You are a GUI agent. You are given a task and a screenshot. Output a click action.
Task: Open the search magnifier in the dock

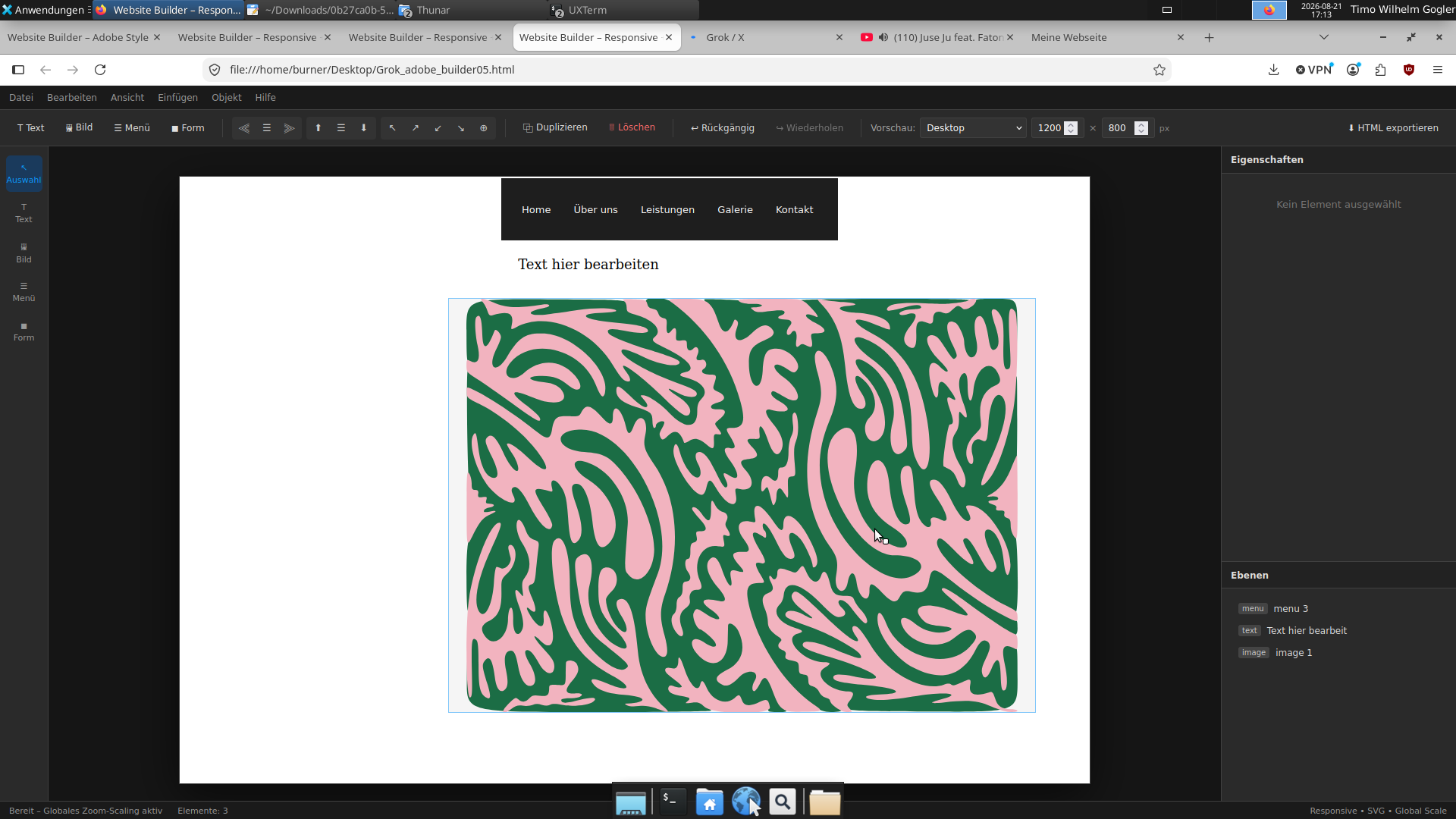(x=783, y=802)
